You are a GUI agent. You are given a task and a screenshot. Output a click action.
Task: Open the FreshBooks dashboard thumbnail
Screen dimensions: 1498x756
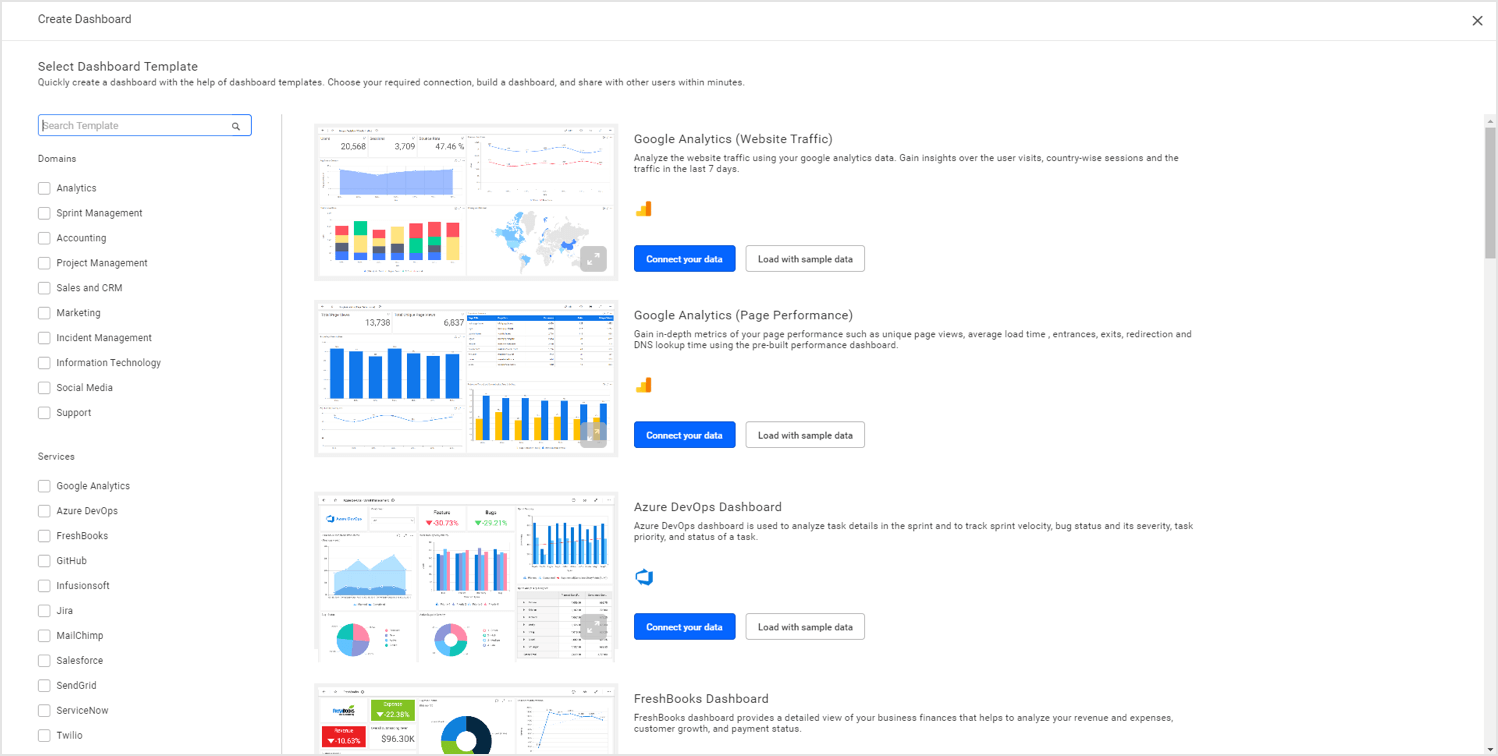tap(466, 720)
